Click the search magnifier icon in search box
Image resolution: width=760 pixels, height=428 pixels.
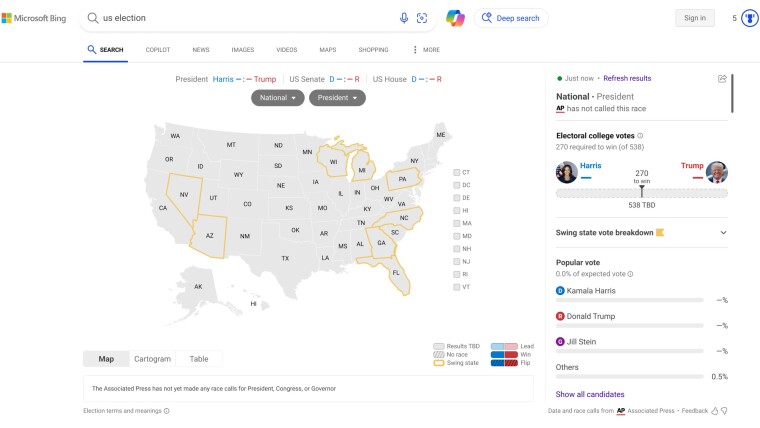92,18
